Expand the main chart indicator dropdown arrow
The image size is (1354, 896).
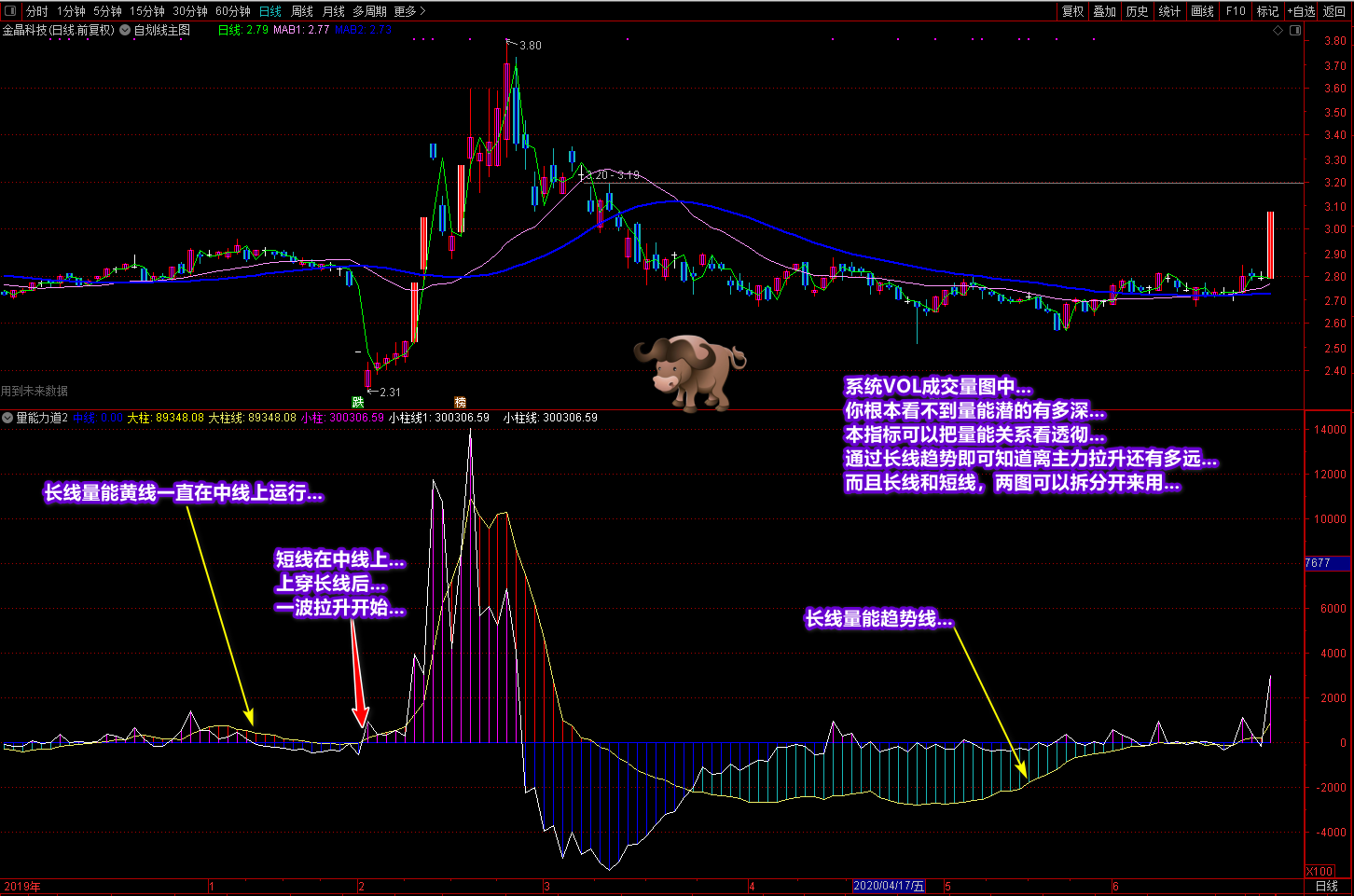(125, 30)
